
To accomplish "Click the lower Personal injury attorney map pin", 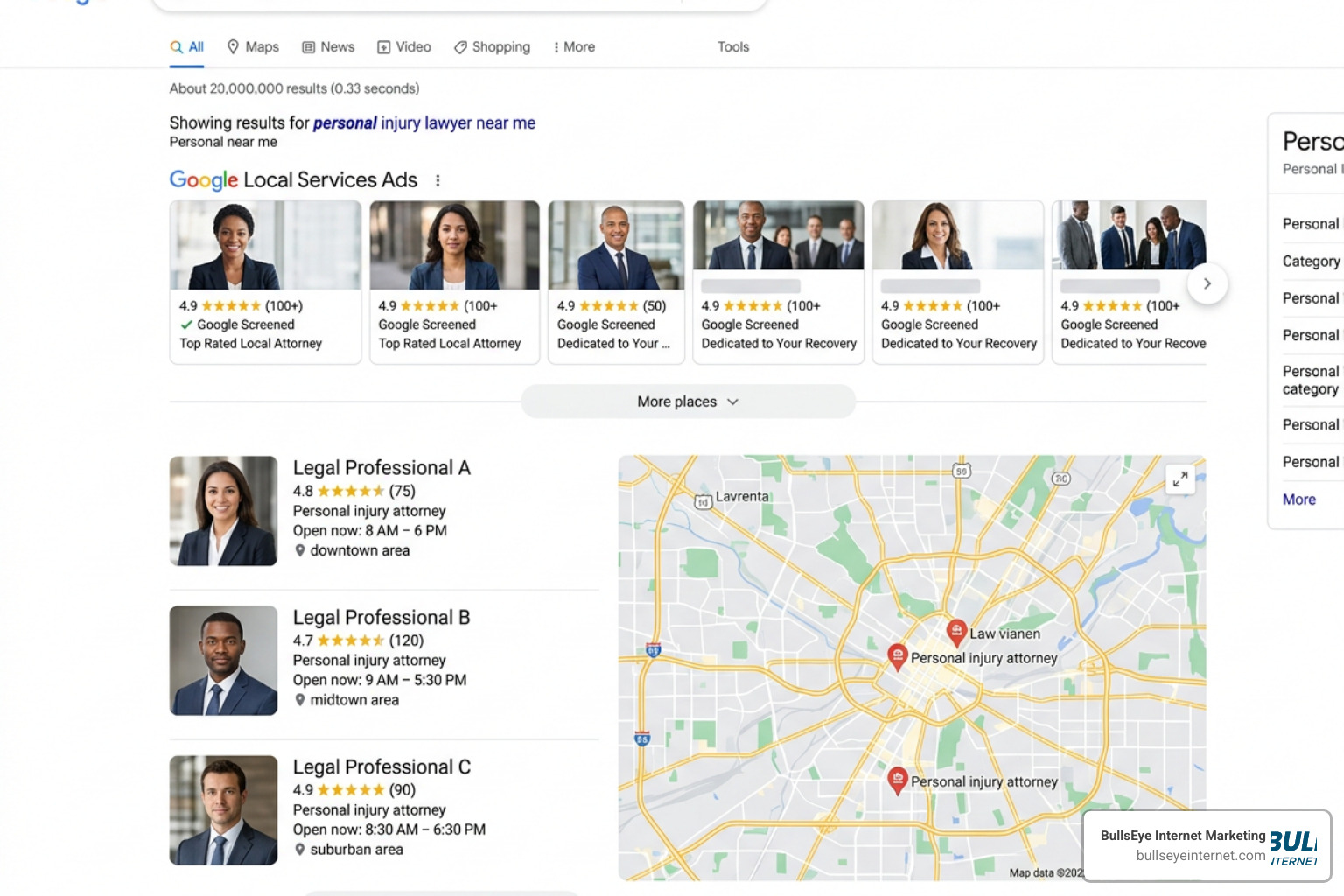I will pos(897,780).
